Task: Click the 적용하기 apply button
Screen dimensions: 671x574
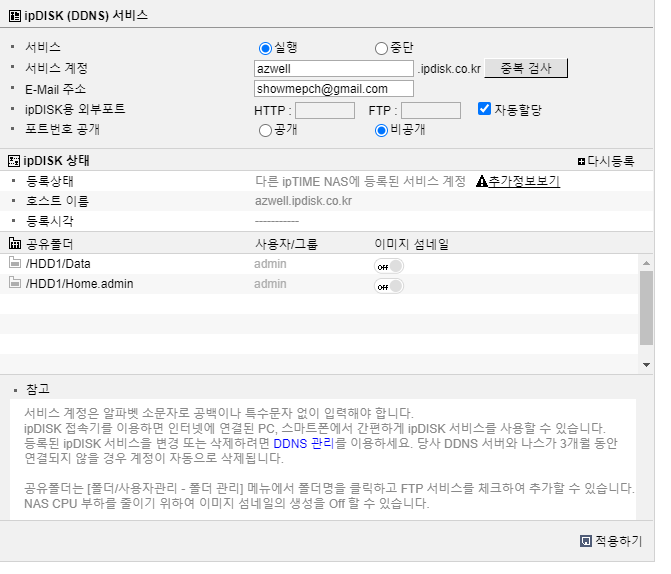Action: coord(619,541)
